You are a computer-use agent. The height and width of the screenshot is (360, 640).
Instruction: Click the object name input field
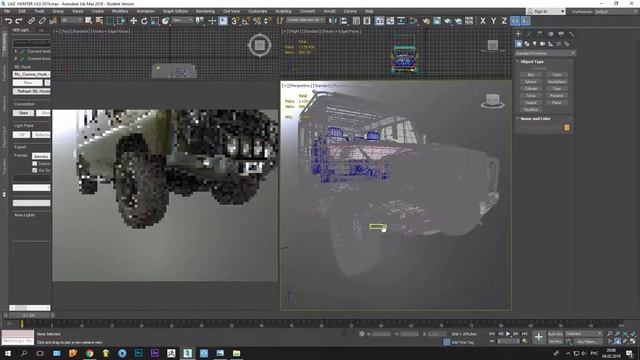coord(540,128)
